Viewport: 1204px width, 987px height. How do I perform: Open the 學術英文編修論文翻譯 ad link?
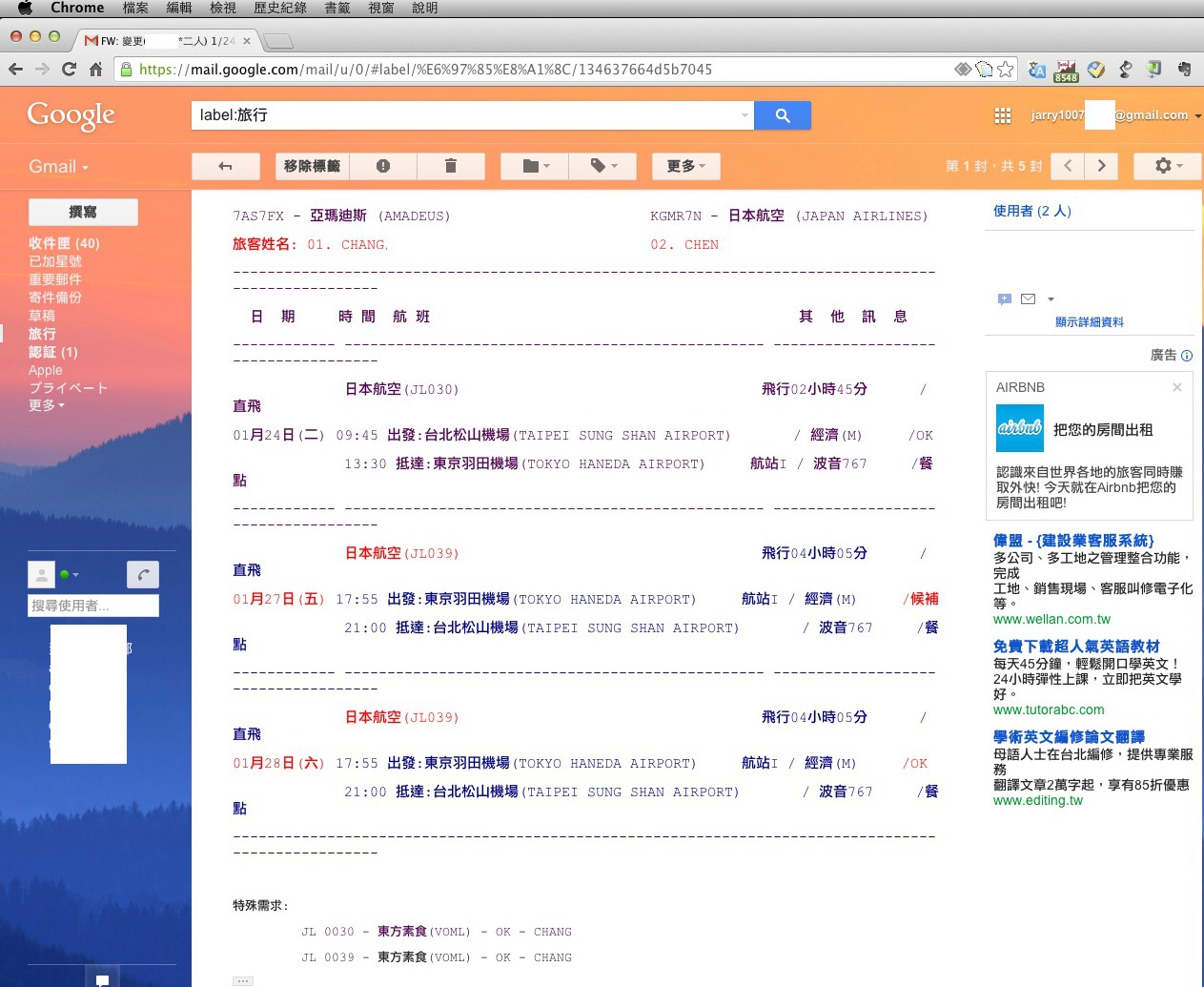[1069, 737]
